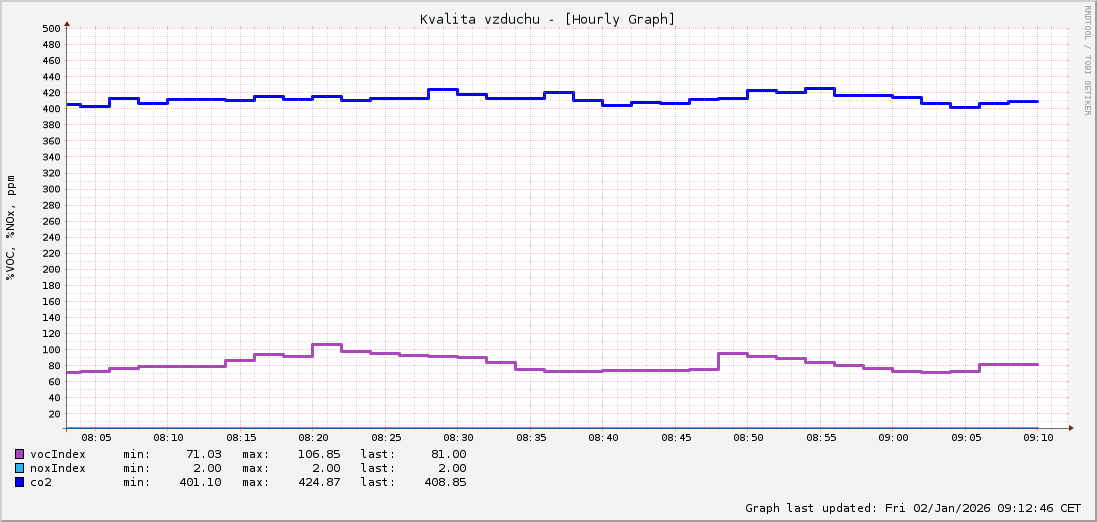Click the purple vocIndex legend swatch

19,454
